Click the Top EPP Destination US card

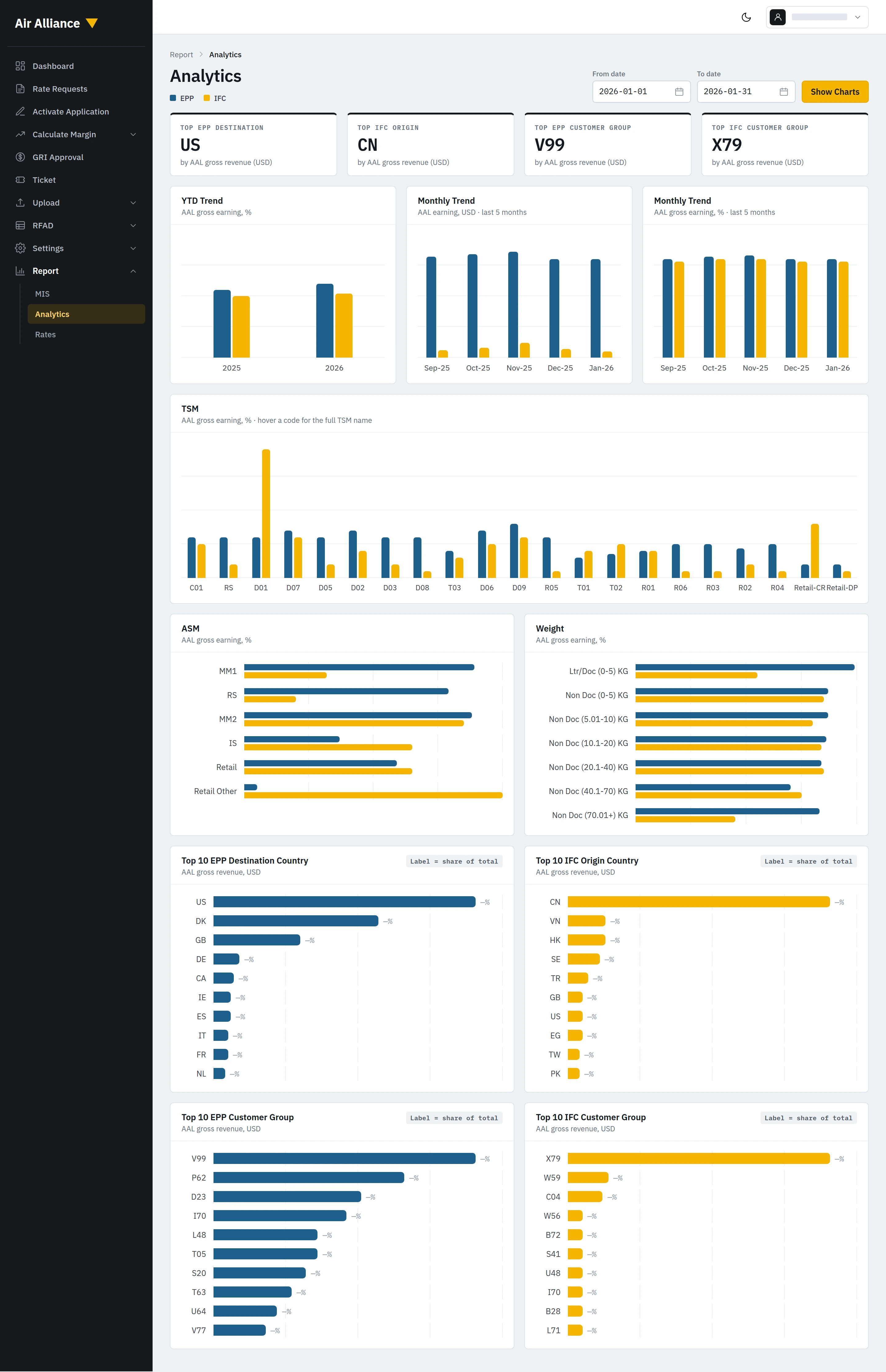pos(253,144)
